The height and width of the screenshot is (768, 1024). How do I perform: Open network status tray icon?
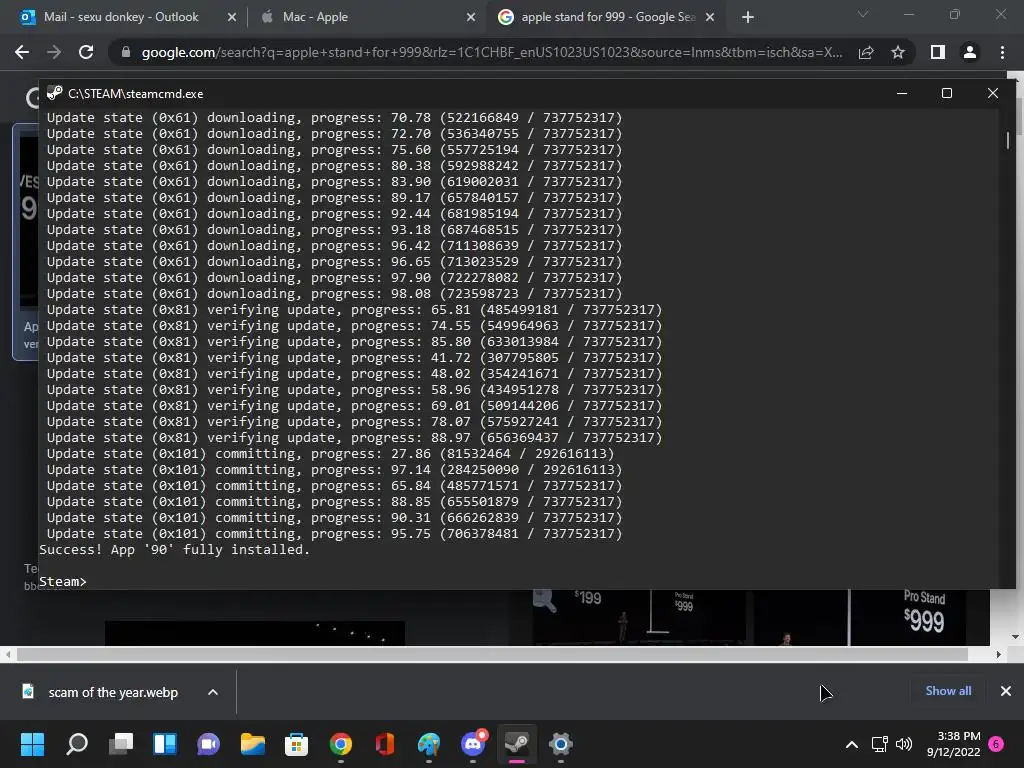coord(880,744)
